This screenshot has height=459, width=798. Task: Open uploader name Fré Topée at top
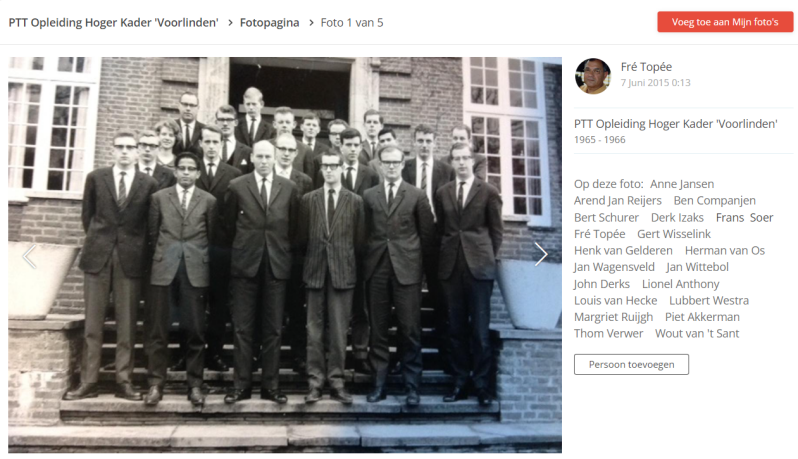click(646, 67)
